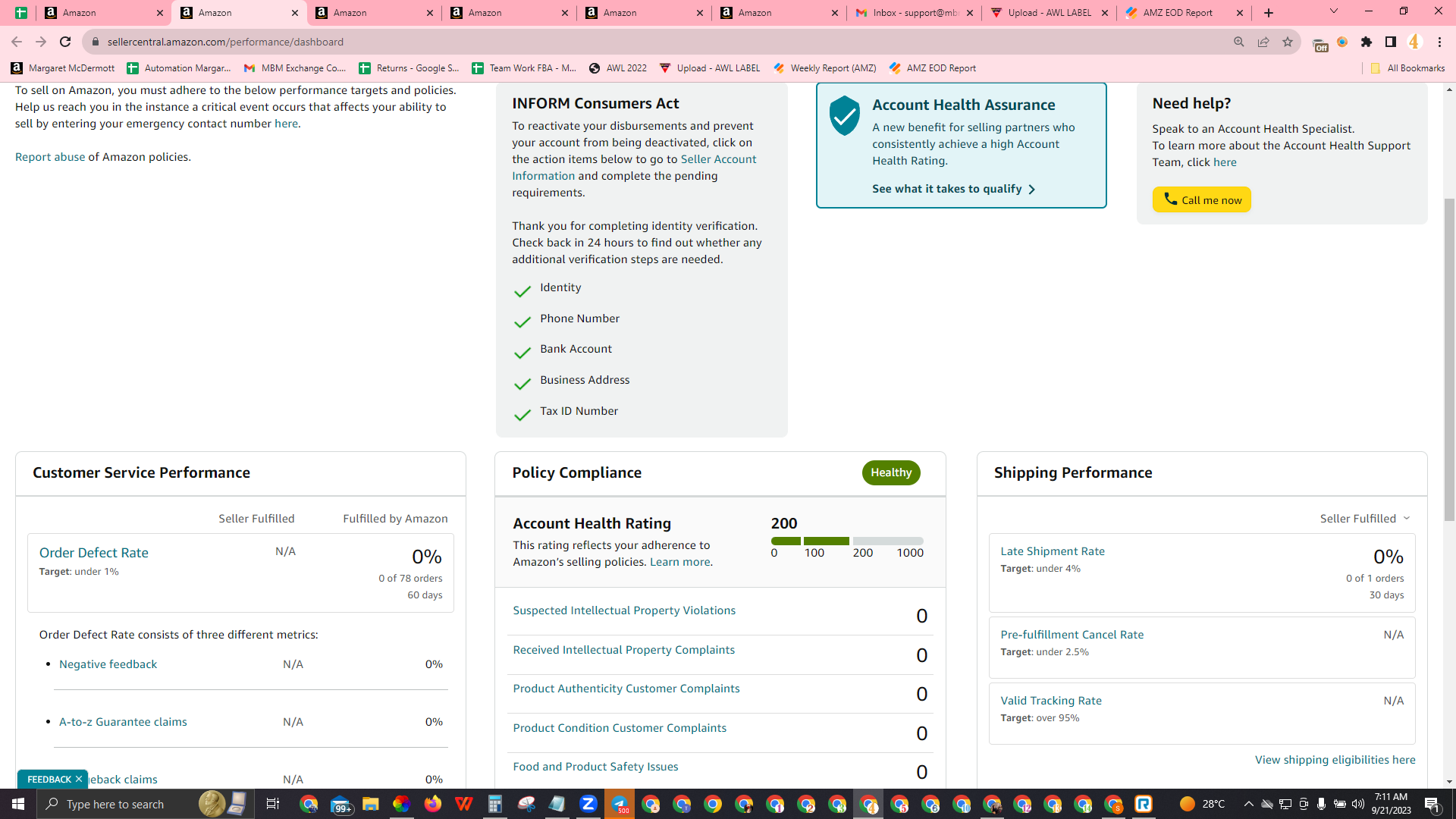Screen dimensions: 1456x819
Task: Click the Call me now button
Action: pyautogui.click(x=1202, y=199)
